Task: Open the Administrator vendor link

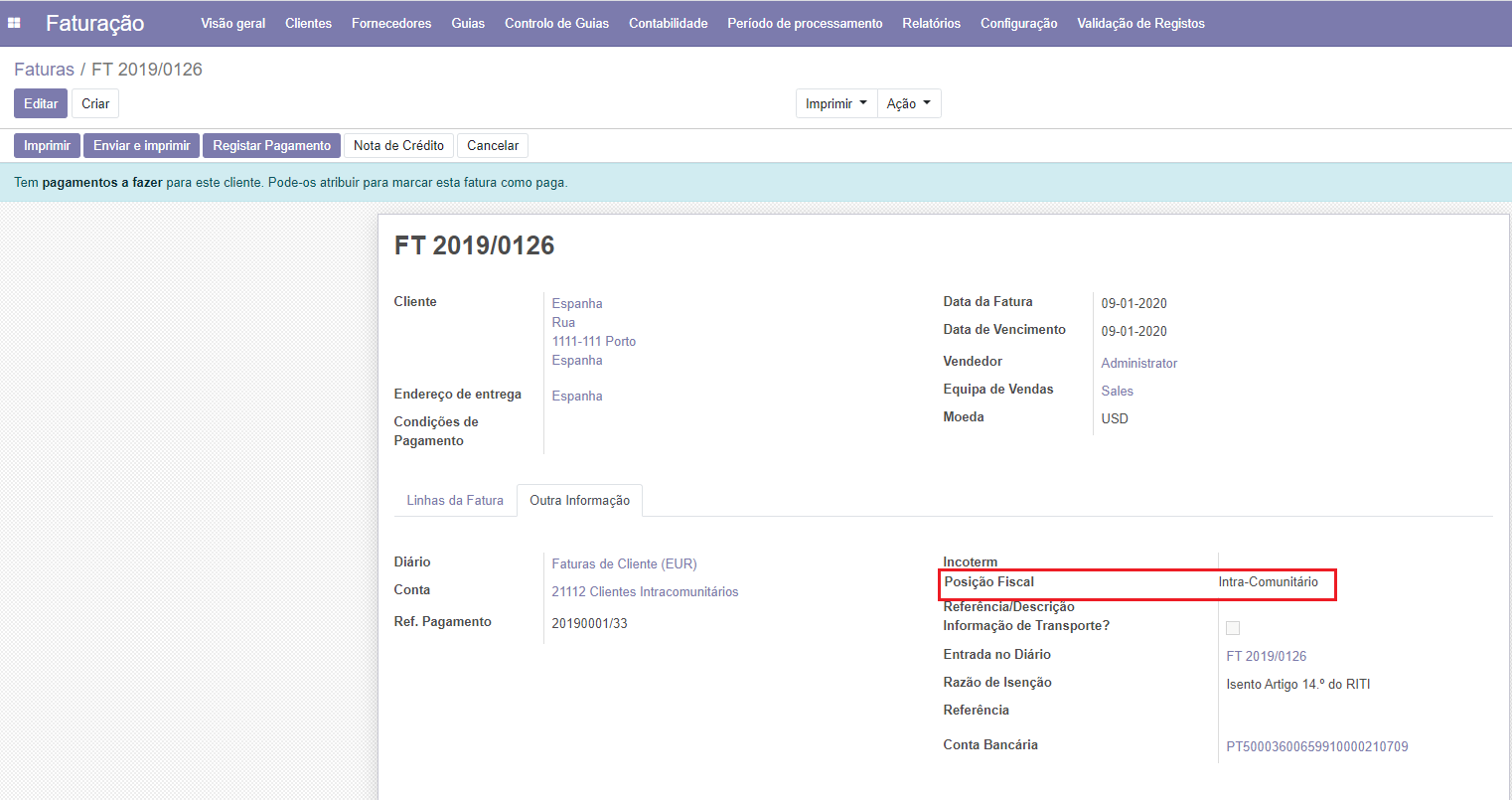Action: tap(1138, 364)
